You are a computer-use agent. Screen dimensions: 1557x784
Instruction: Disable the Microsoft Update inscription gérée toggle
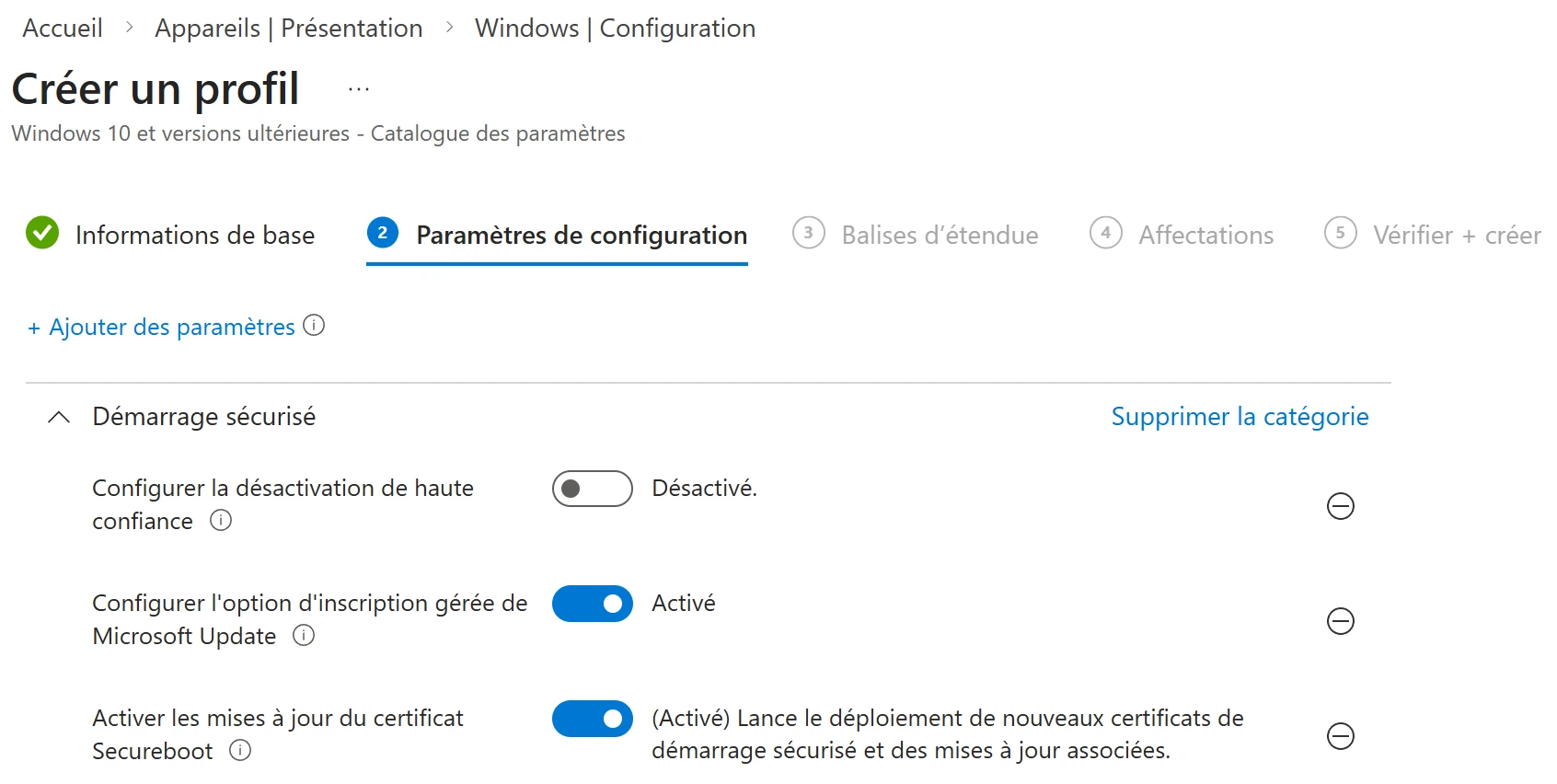[x=592, y=604]
